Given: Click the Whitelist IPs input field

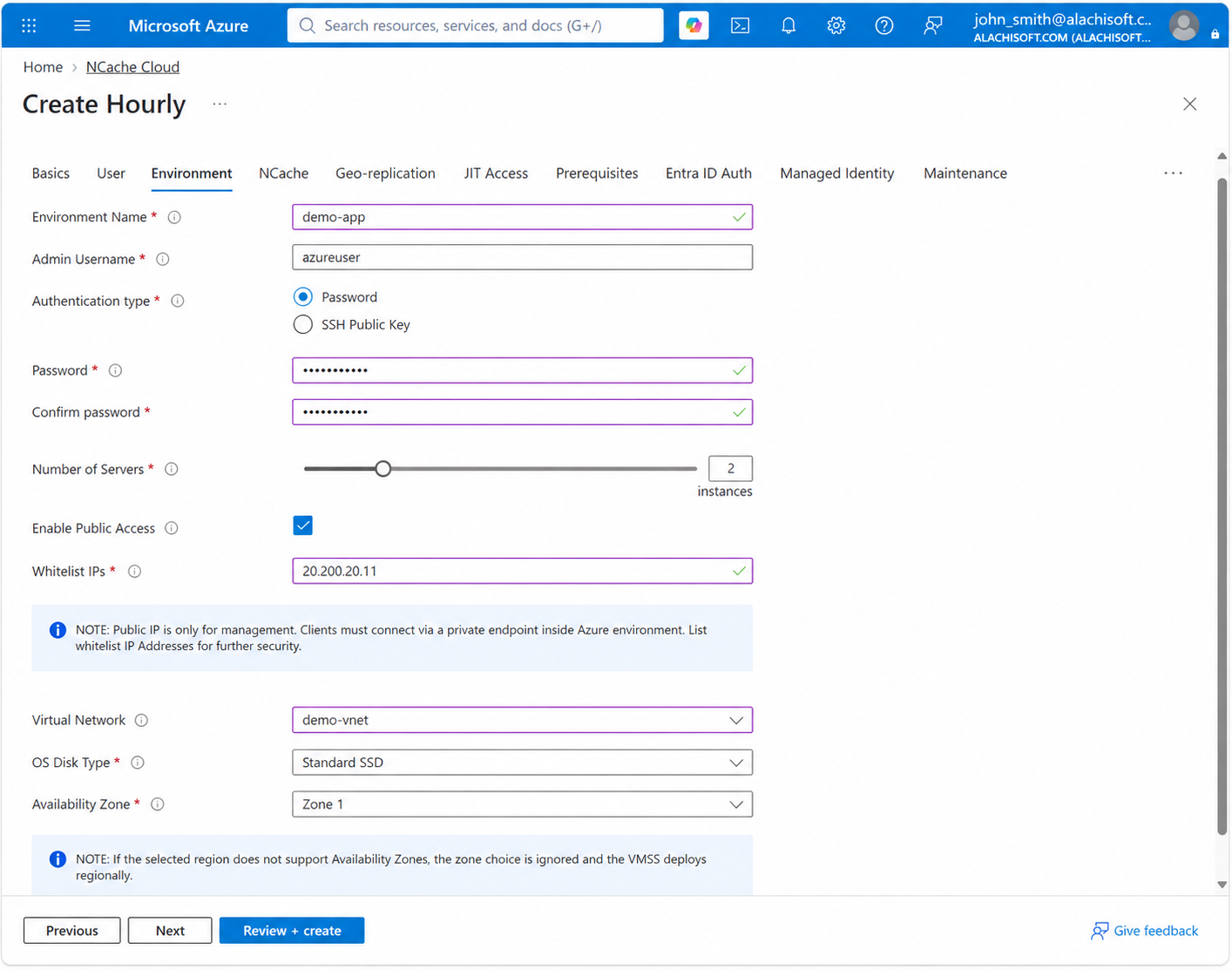Looking at the screenshot, I should coord(522,572).
